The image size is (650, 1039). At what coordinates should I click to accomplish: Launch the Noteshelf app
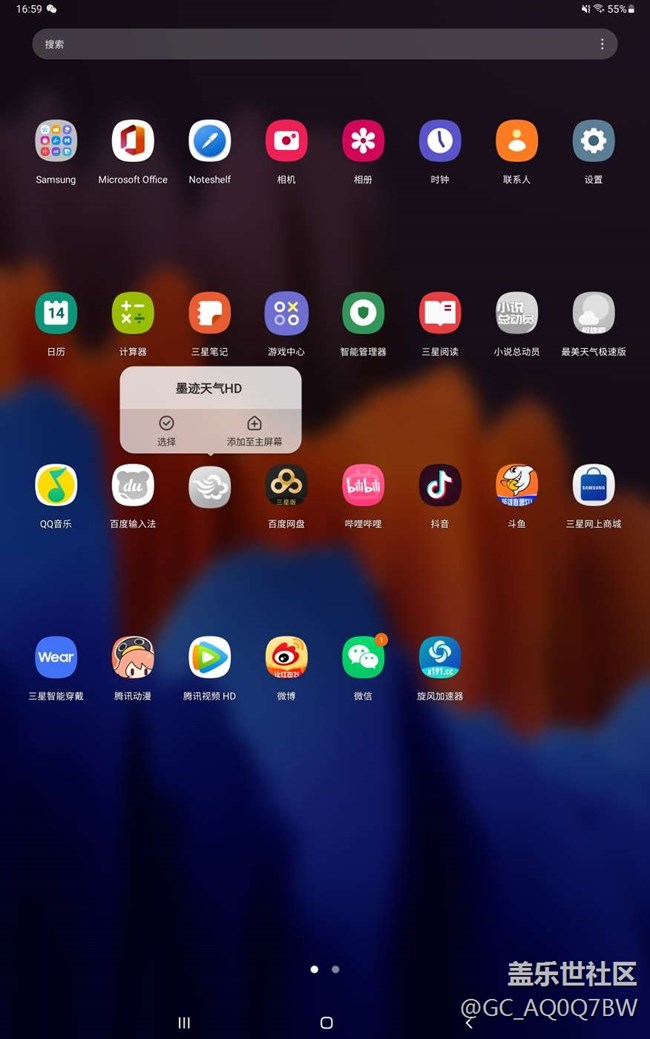click(210, 142)
